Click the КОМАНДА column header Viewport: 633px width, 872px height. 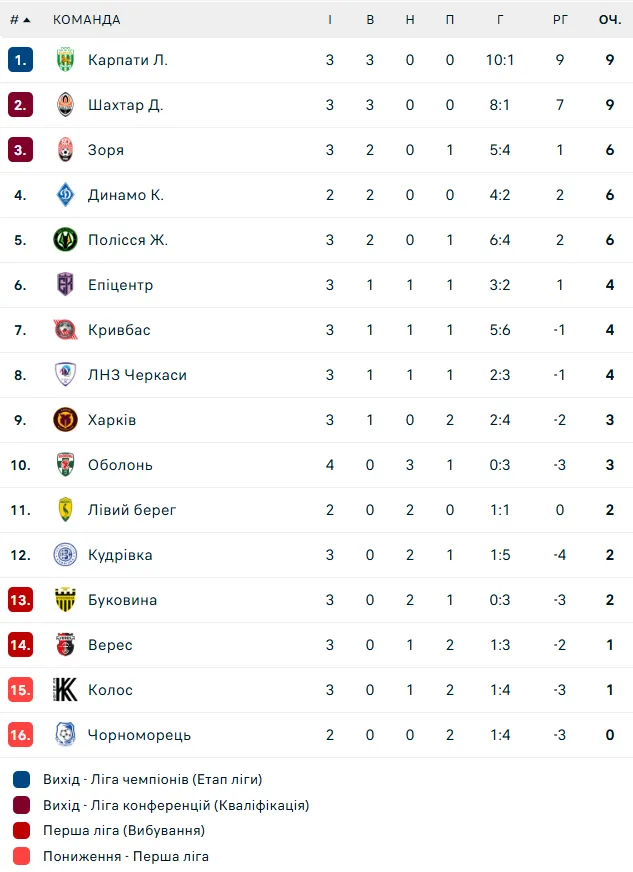(x=87, y=19)
